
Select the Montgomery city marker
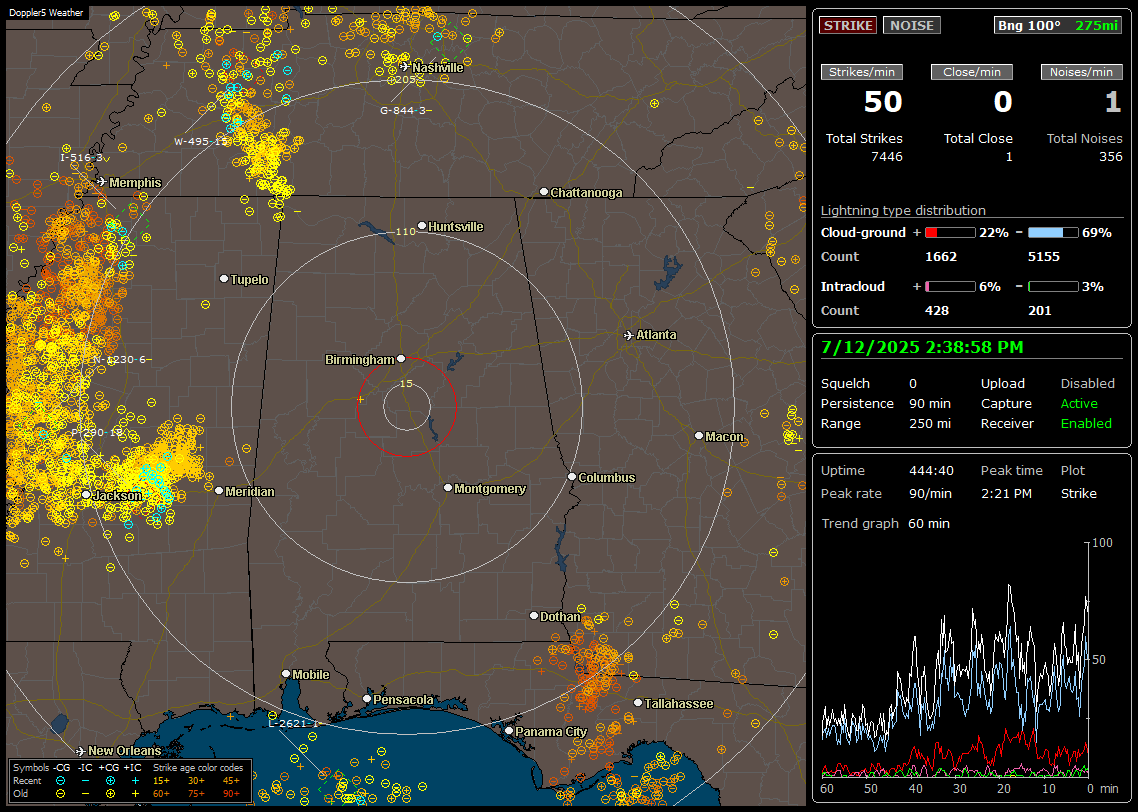tap(448, 488)
